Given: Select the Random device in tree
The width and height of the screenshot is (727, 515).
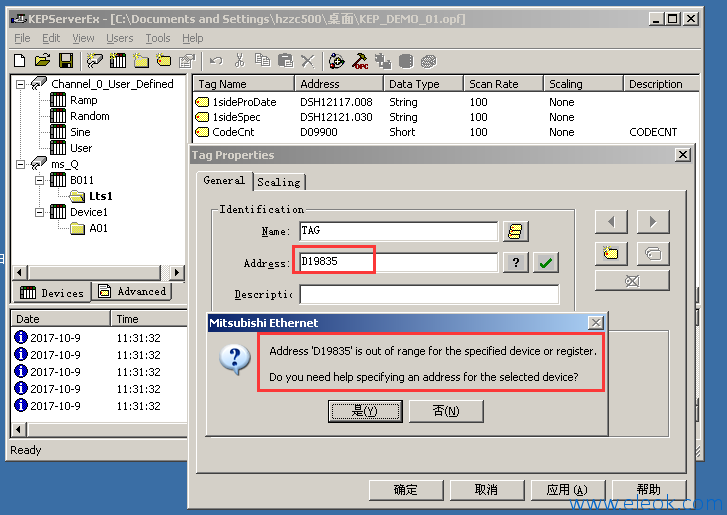Looking at the screenshot, I should 89,116.
